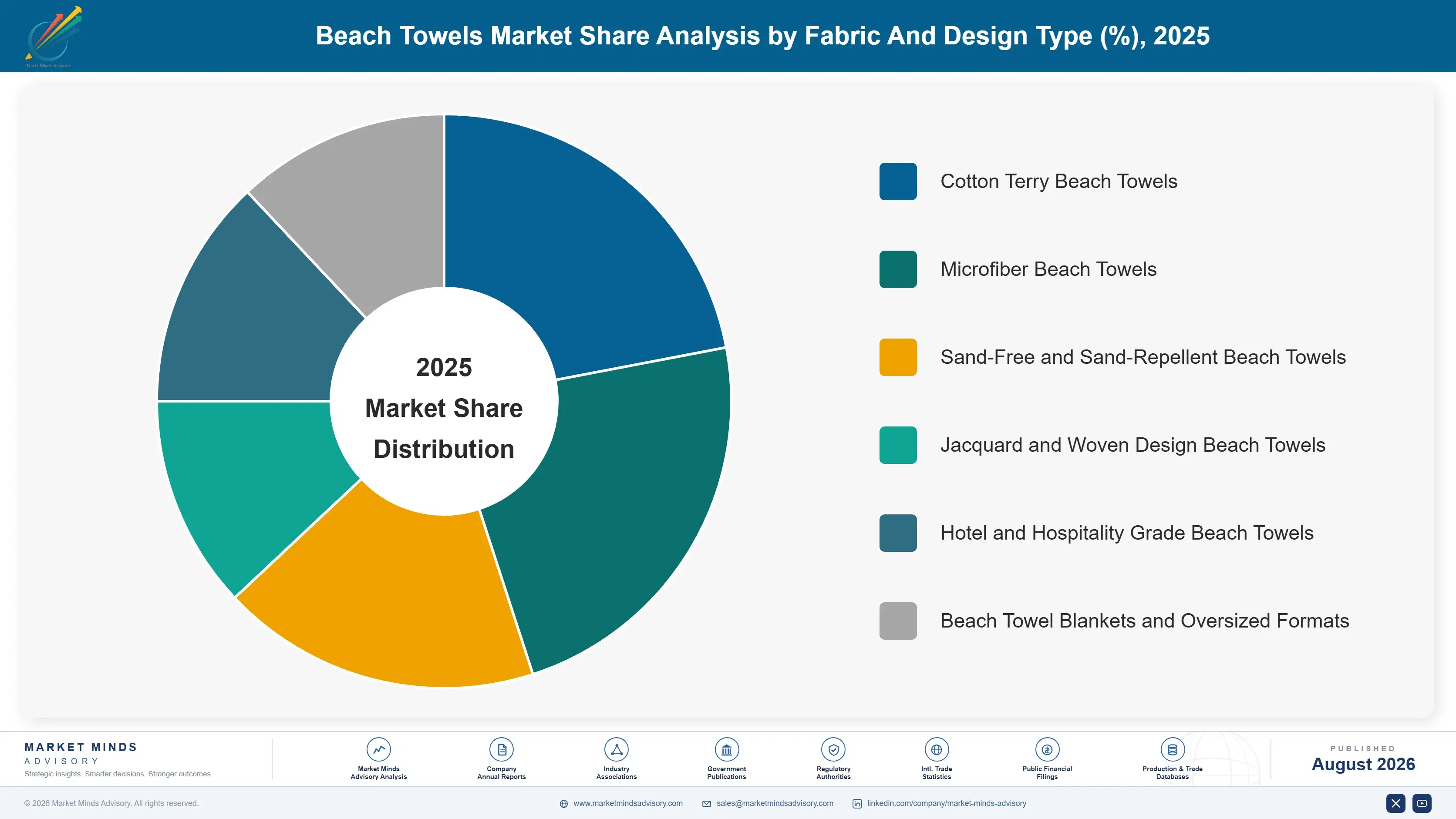This screenshot has height=819, width=1456.
Task: Click the sales@marketmindsadvisory.com email link
Action: [x=774, y=803]
